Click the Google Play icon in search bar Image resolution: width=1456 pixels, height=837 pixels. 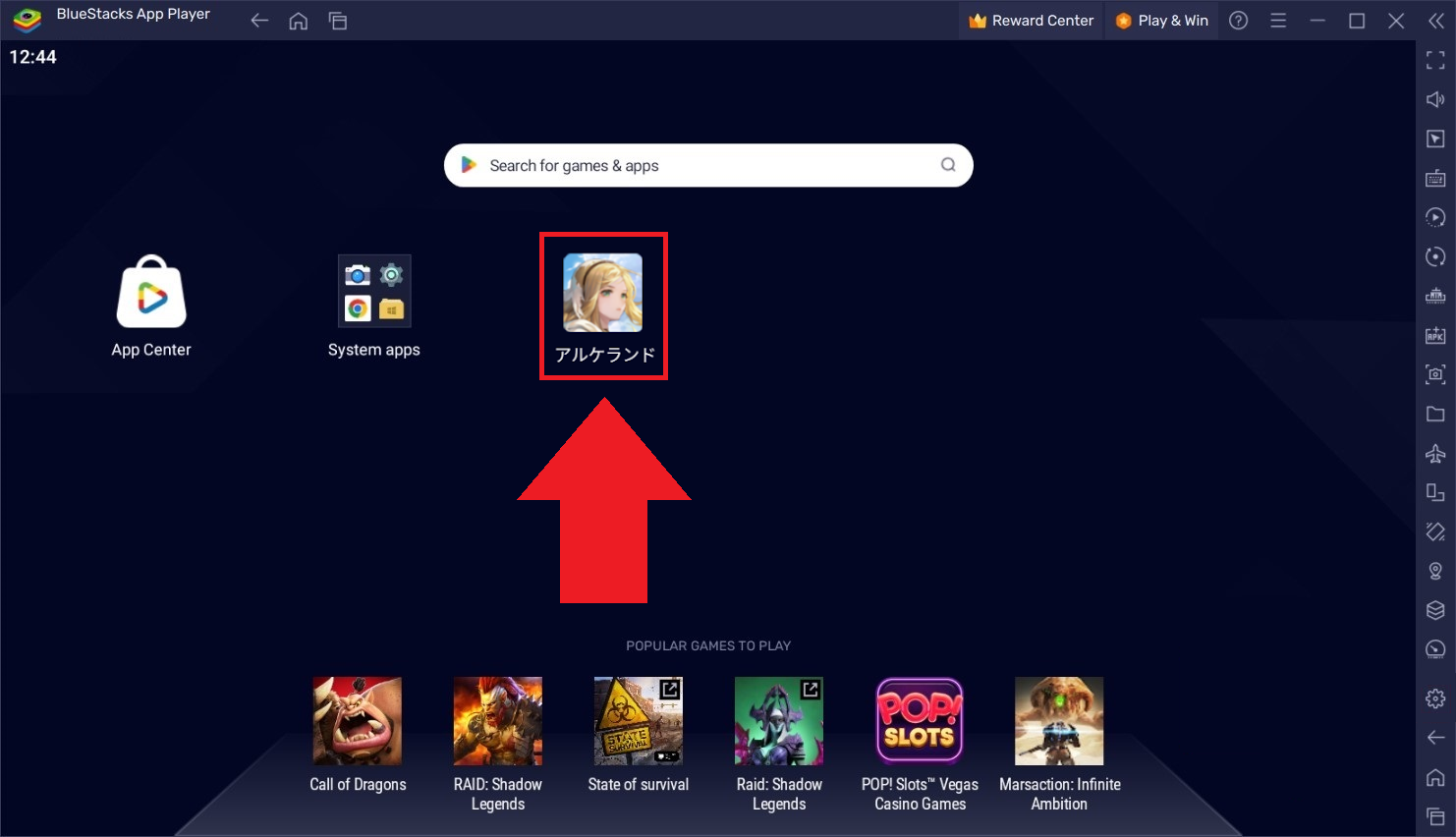coord(469,165)
